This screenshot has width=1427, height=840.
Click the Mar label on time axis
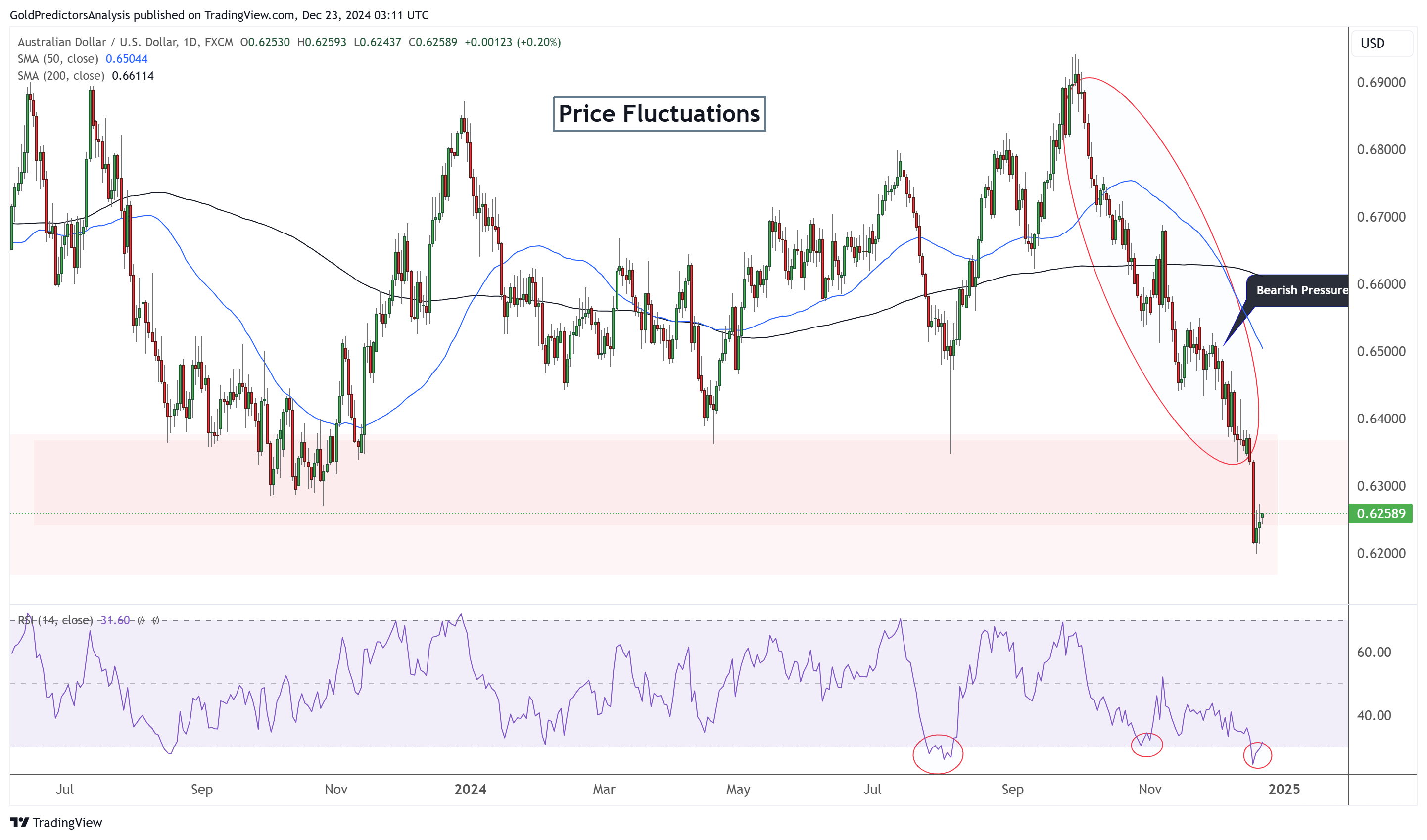604,789
